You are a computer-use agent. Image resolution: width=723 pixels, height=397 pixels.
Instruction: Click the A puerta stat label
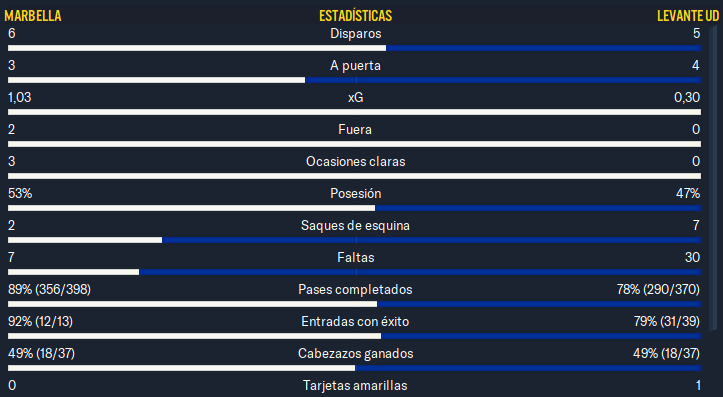356,65
